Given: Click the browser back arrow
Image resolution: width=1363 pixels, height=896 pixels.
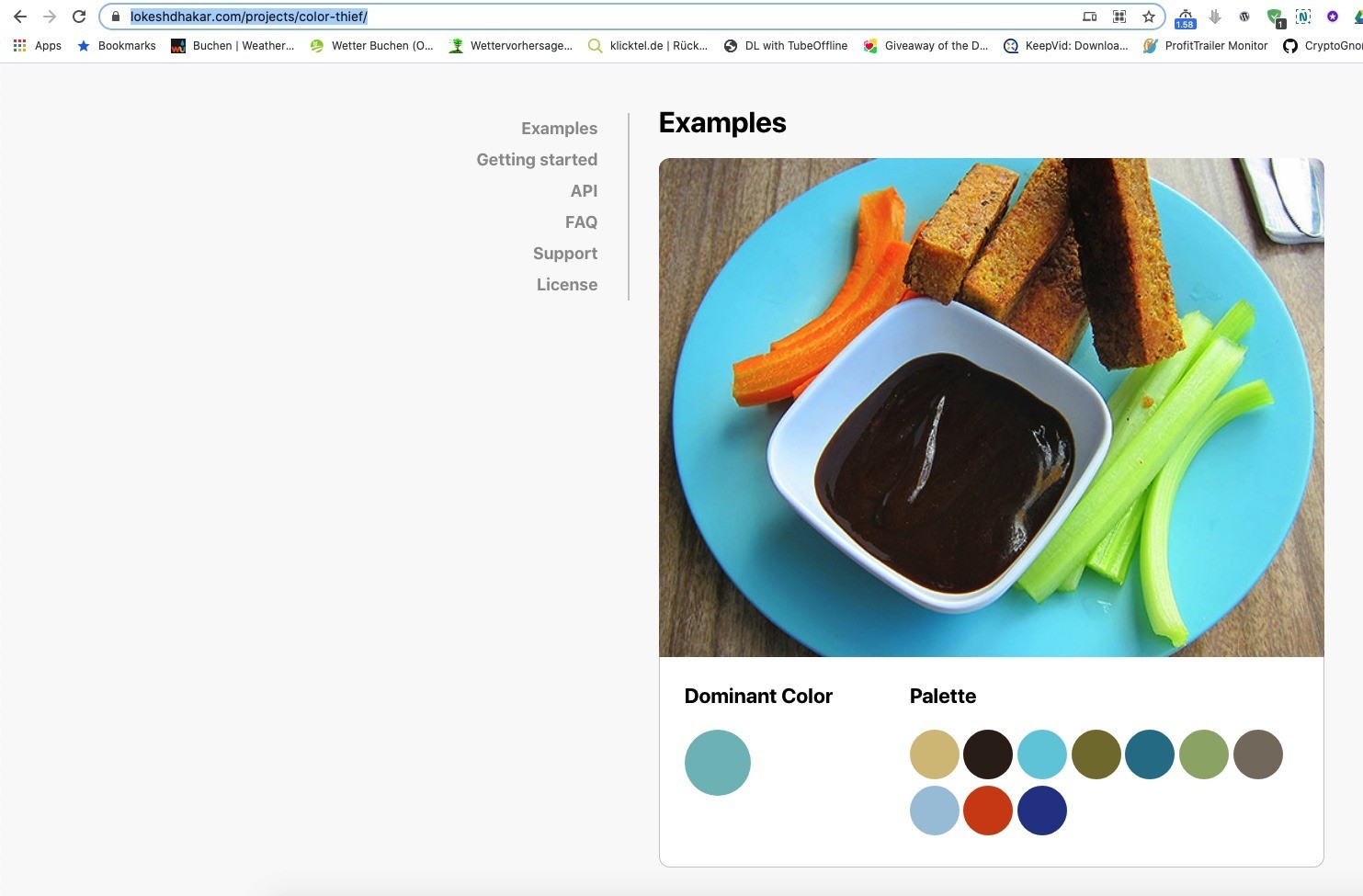Looking at the screenshot, I should [x=20, y=17].
